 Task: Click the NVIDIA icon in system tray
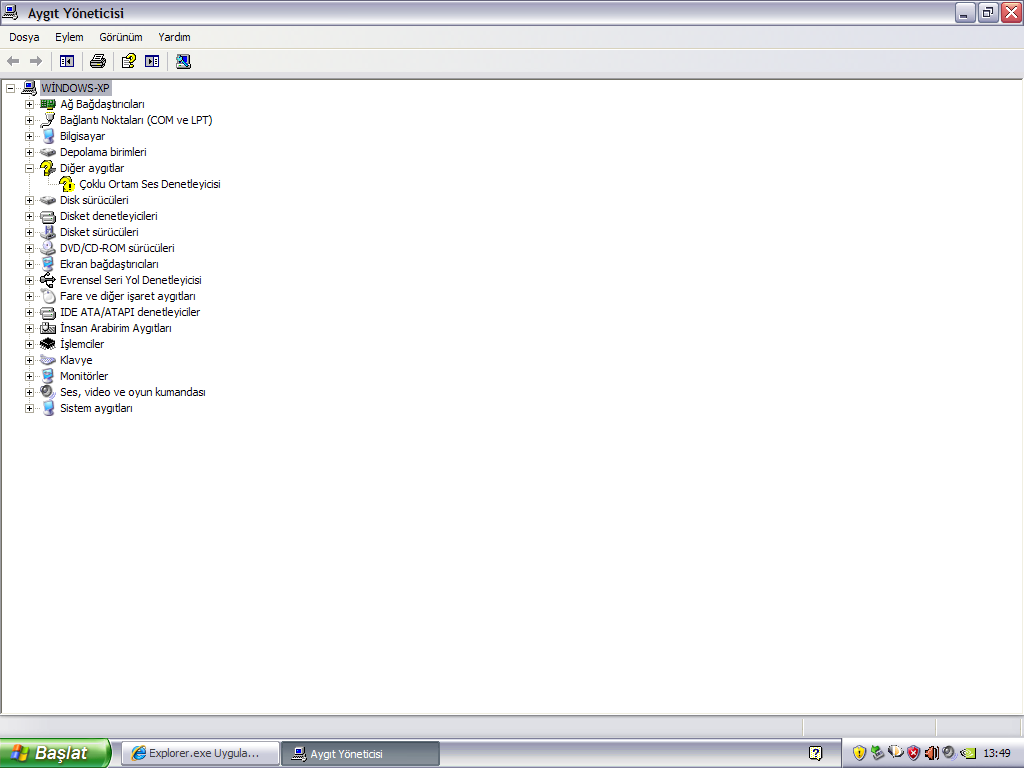[967, 753]
